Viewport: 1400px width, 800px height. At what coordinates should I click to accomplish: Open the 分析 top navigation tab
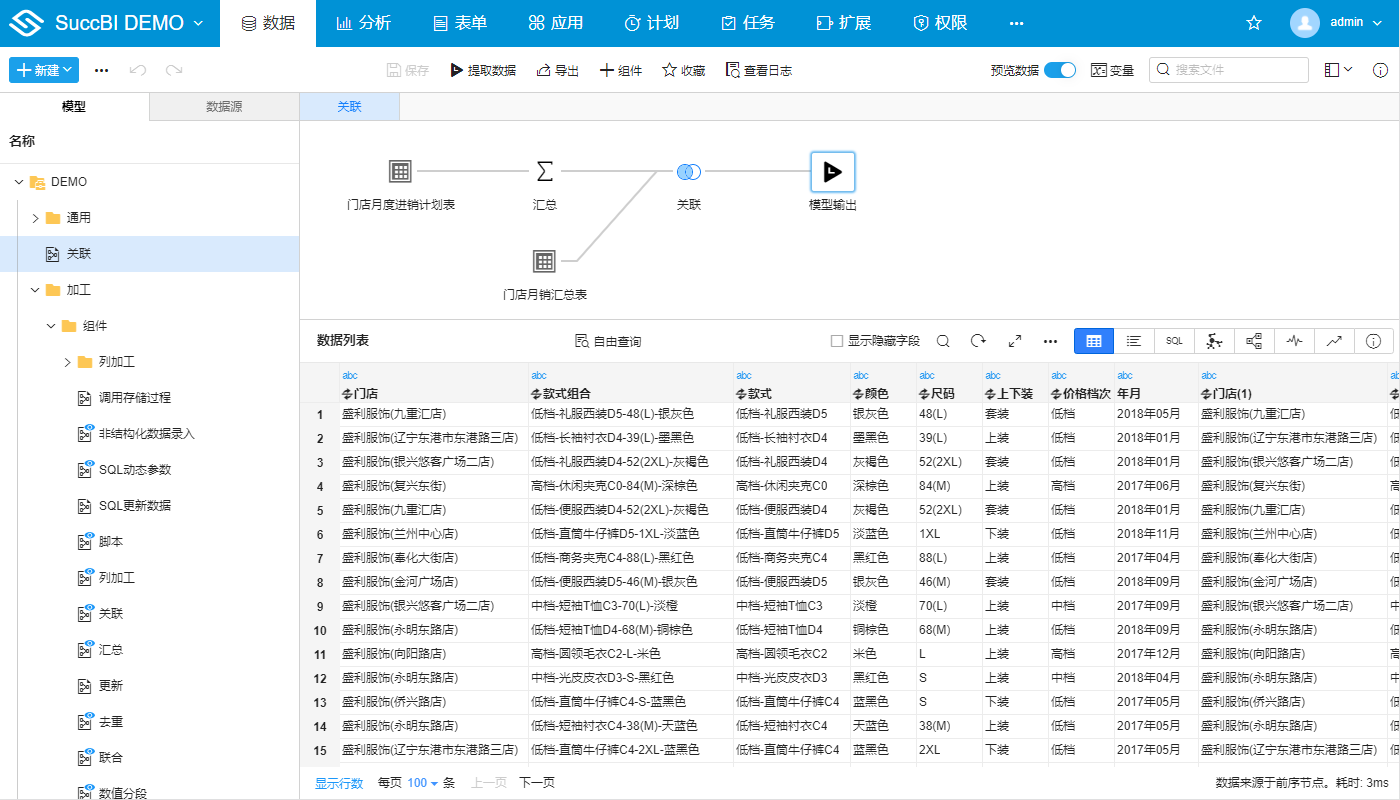[363, 23]
